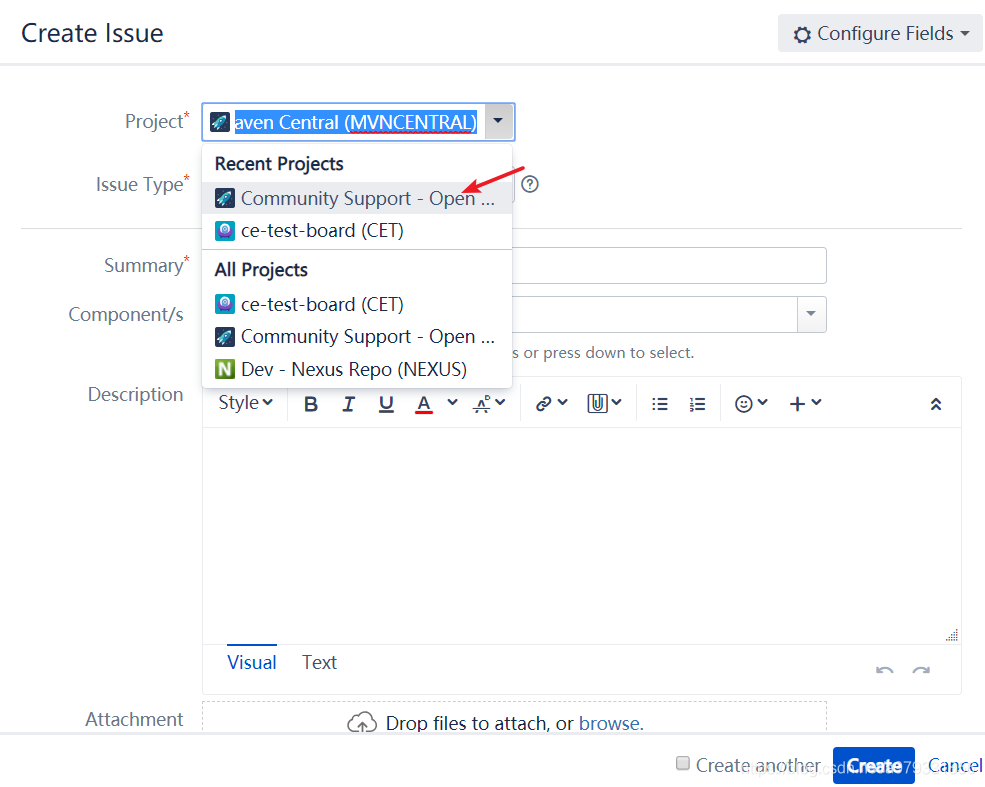985x787 pixels.
Task: Select Community Support - Open under All Projects
Action: tap(357, 337)
